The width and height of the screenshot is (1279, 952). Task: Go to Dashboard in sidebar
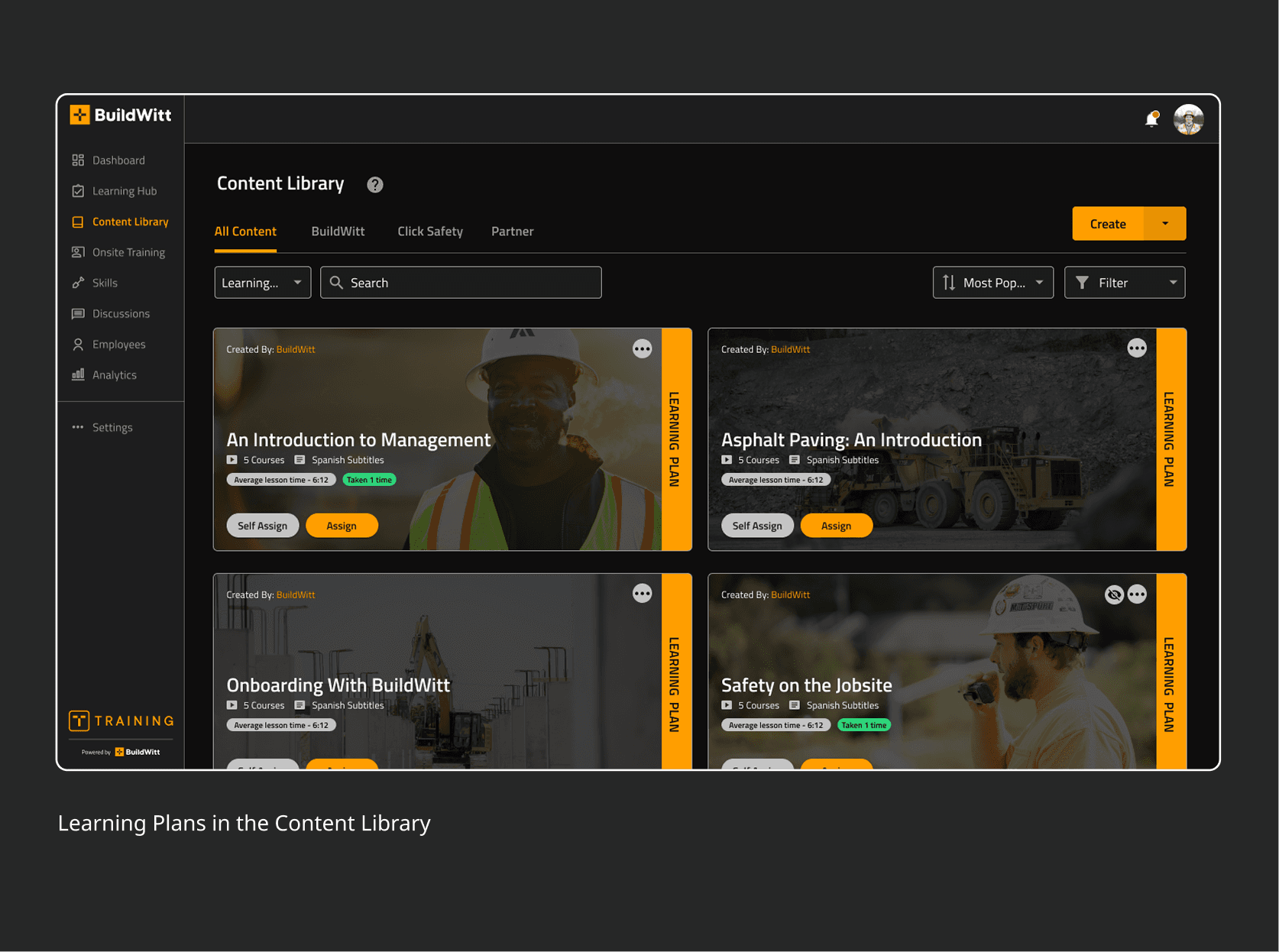click(120, 160)
